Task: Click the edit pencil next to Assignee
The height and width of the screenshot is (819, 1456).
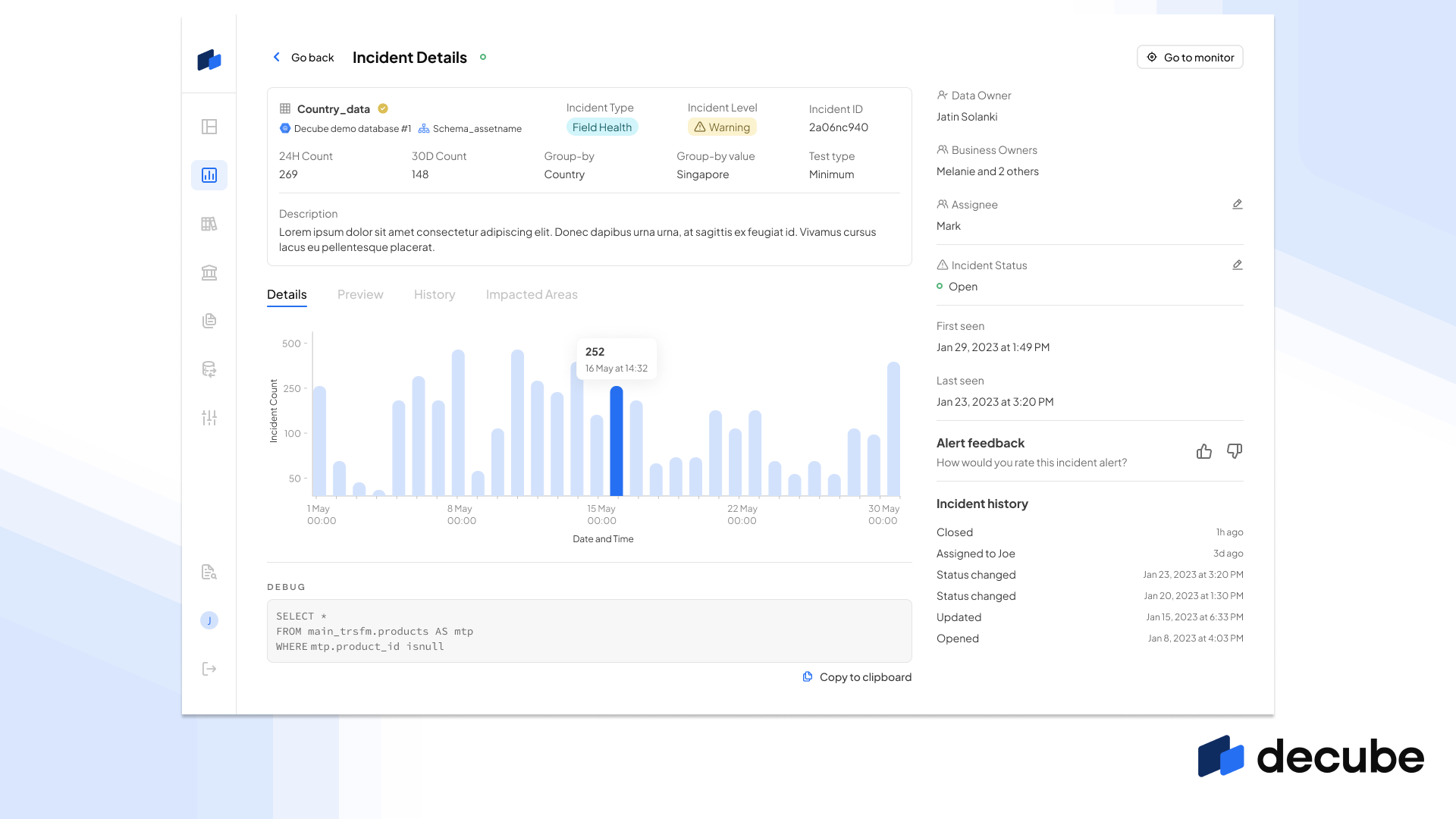Action: click(1237, 204)
